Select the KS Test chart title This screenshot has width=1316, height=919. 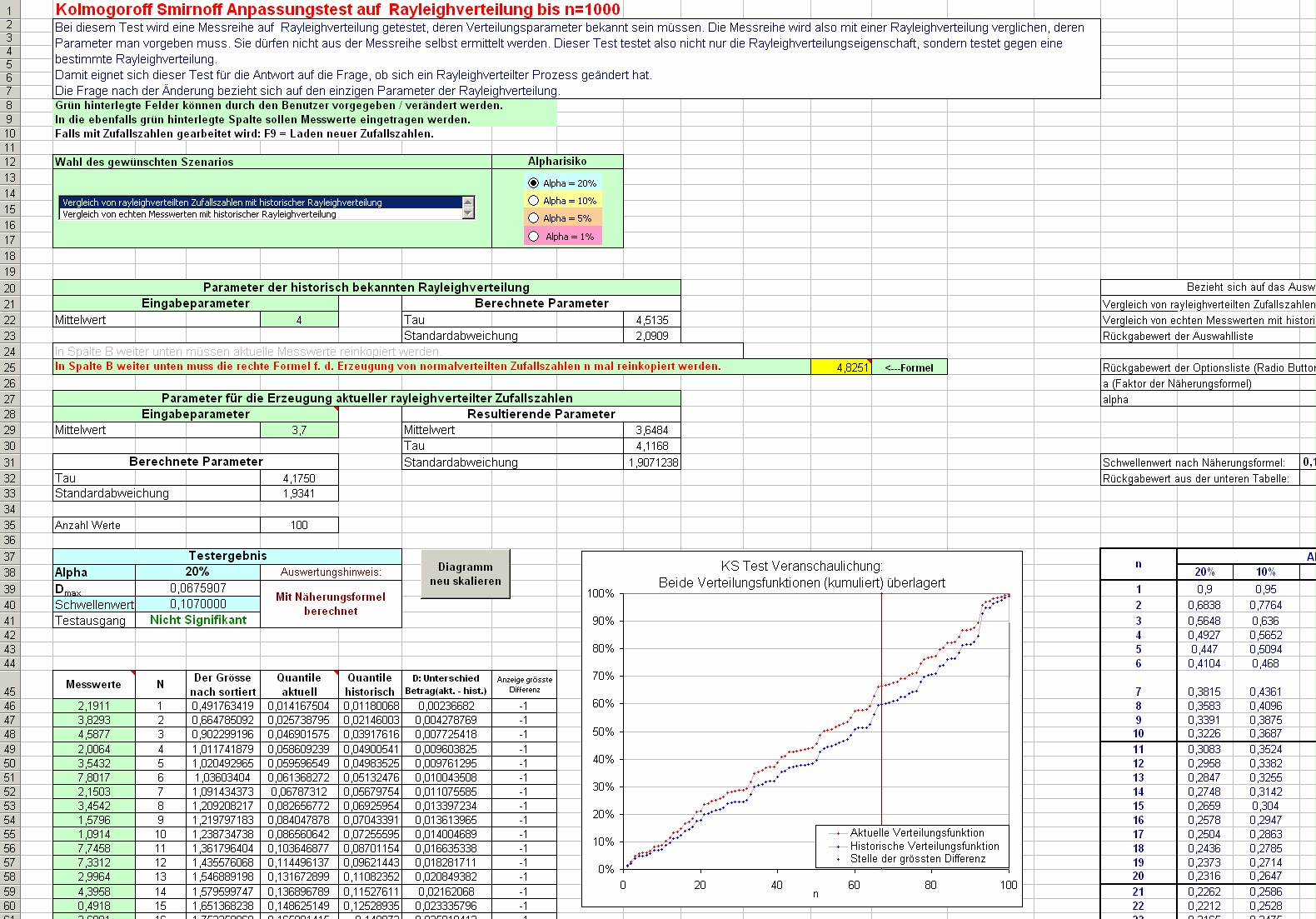point(801,574)
